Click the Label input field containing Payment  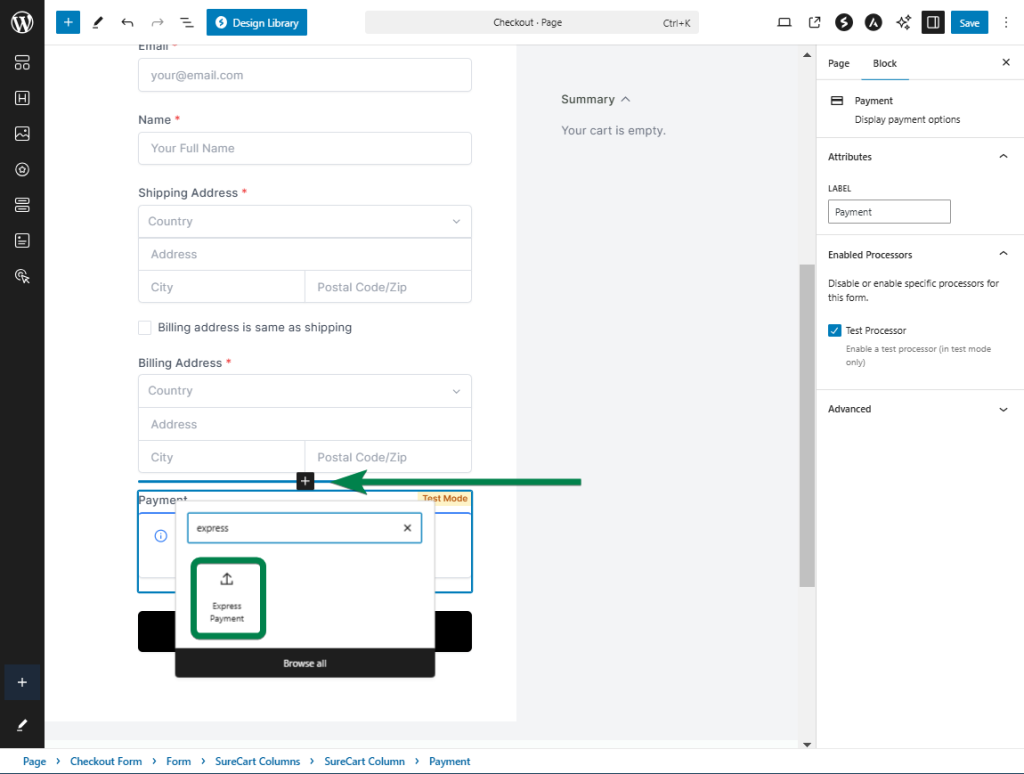point(889,212)
